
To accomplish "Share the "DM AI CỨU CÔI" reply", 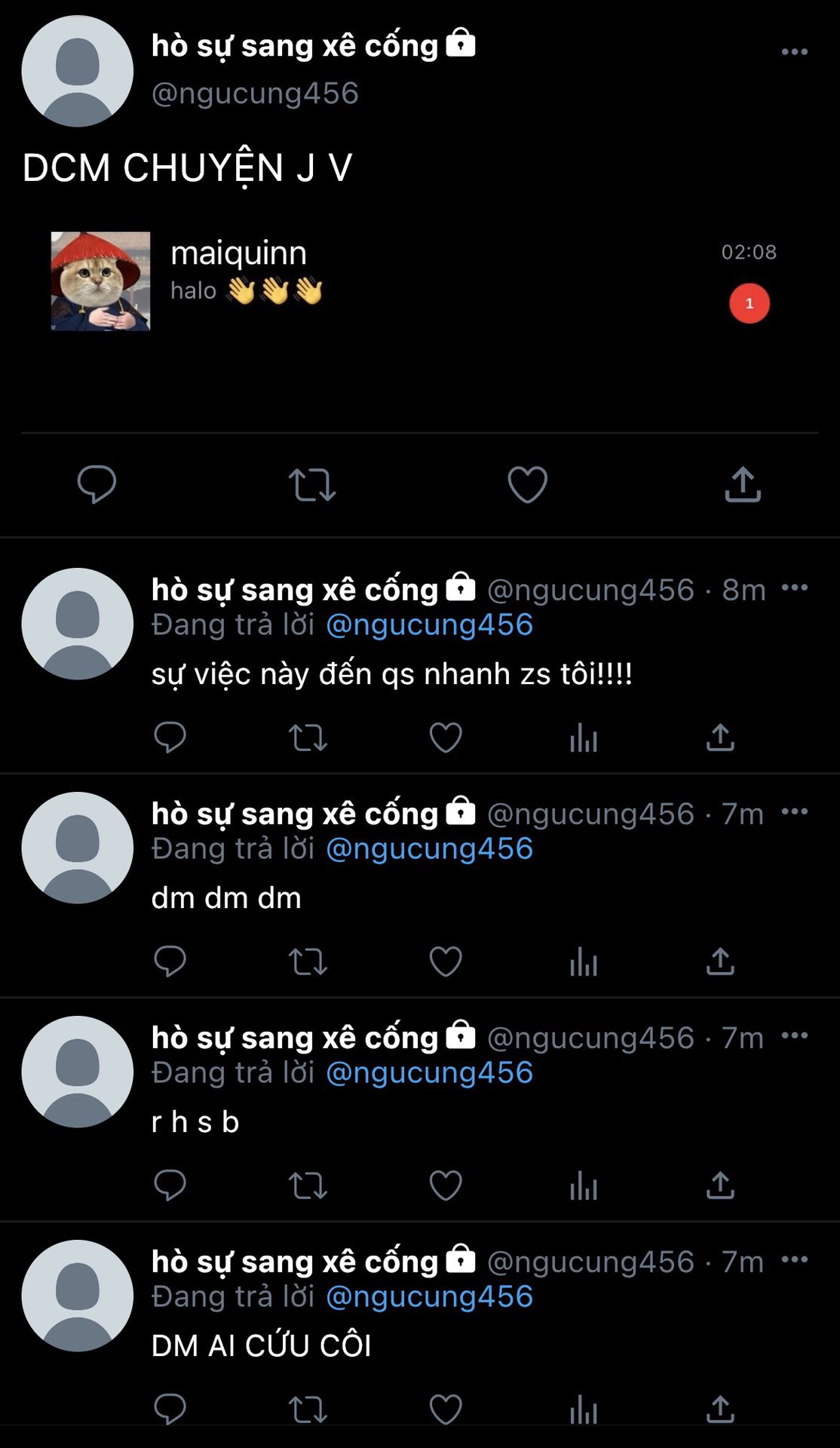I will (x=720, y=1409).
